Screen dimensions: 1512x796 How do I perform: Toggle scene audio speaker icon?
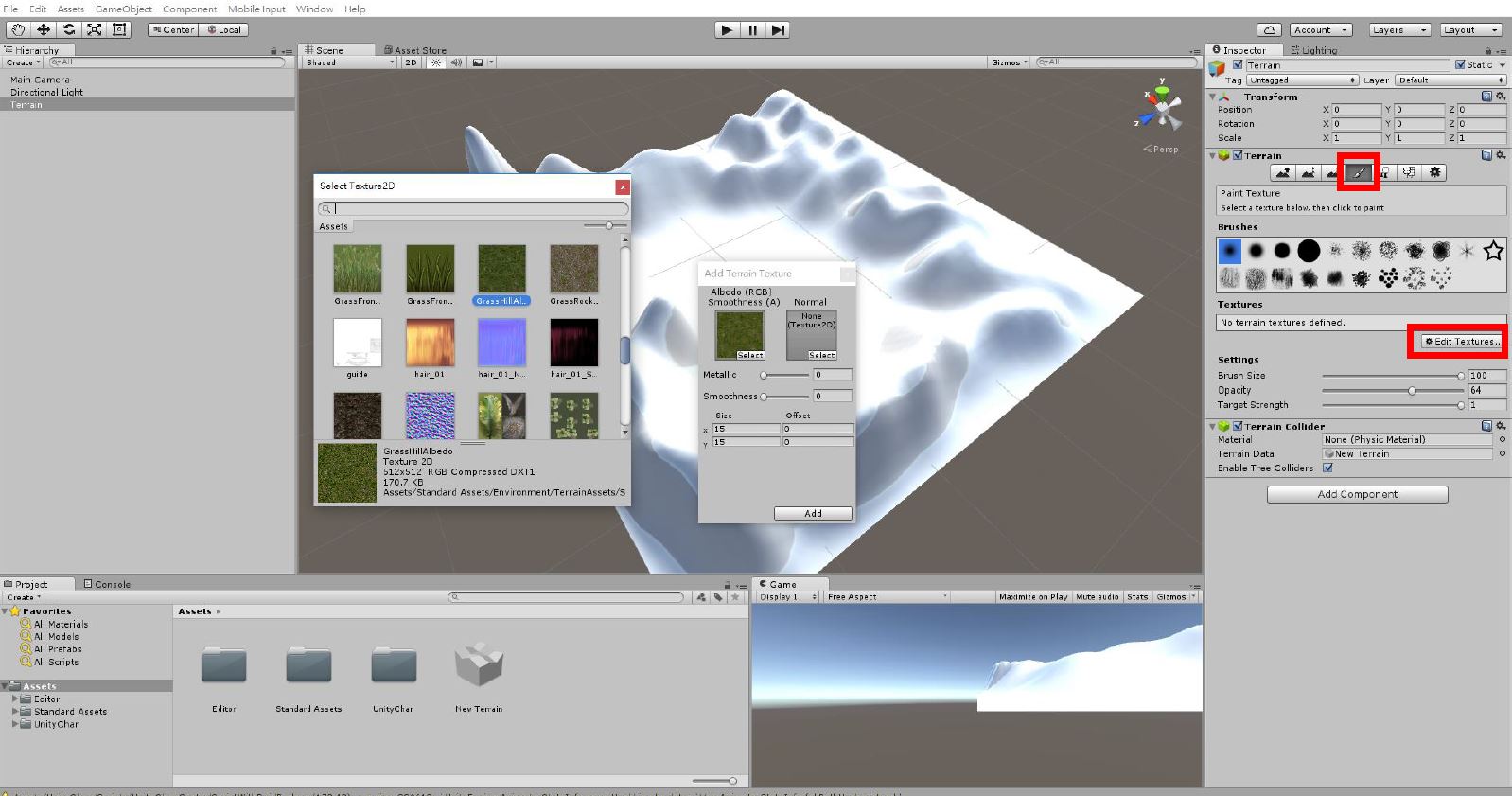pyautogui.click(x=457, y=62)
